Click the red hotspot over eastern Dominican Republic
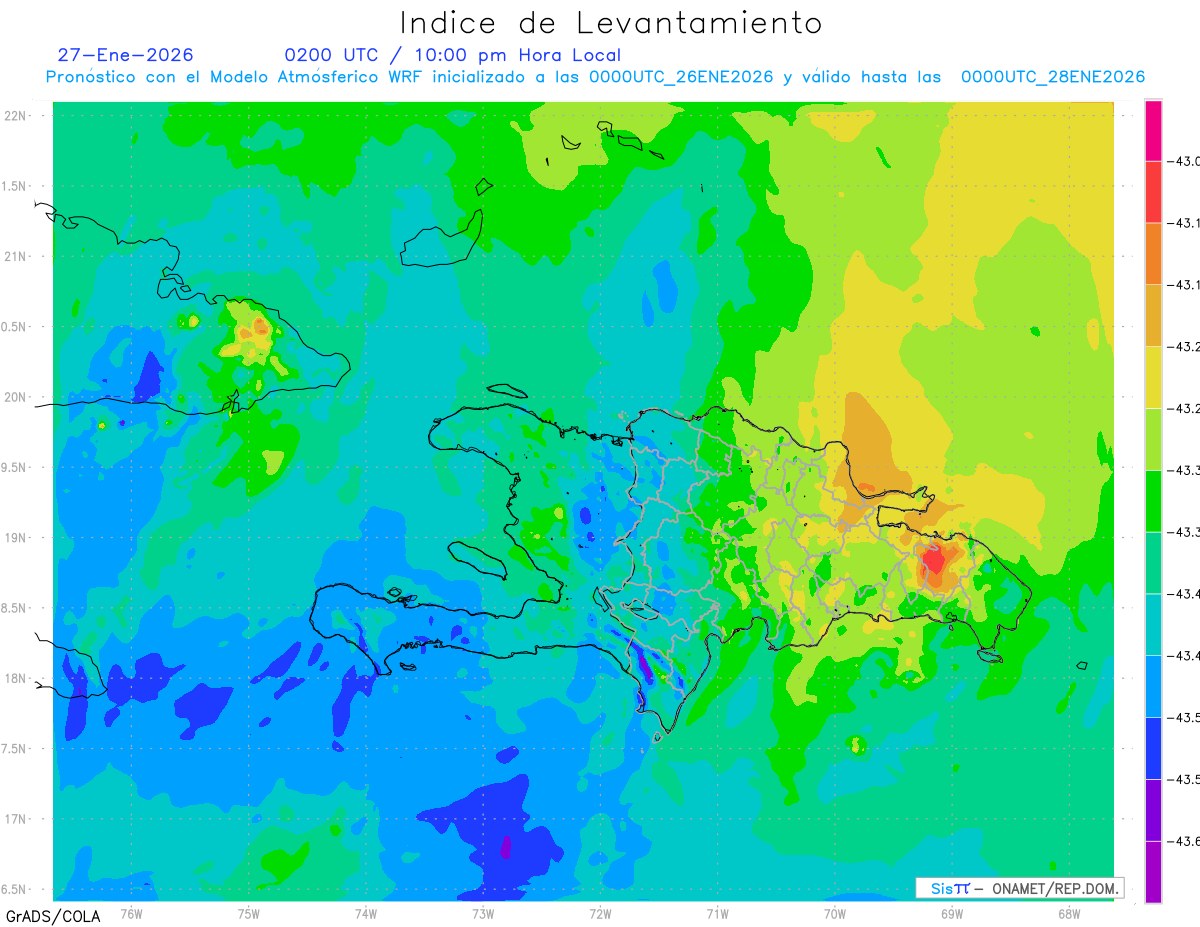 coord(934,561)
